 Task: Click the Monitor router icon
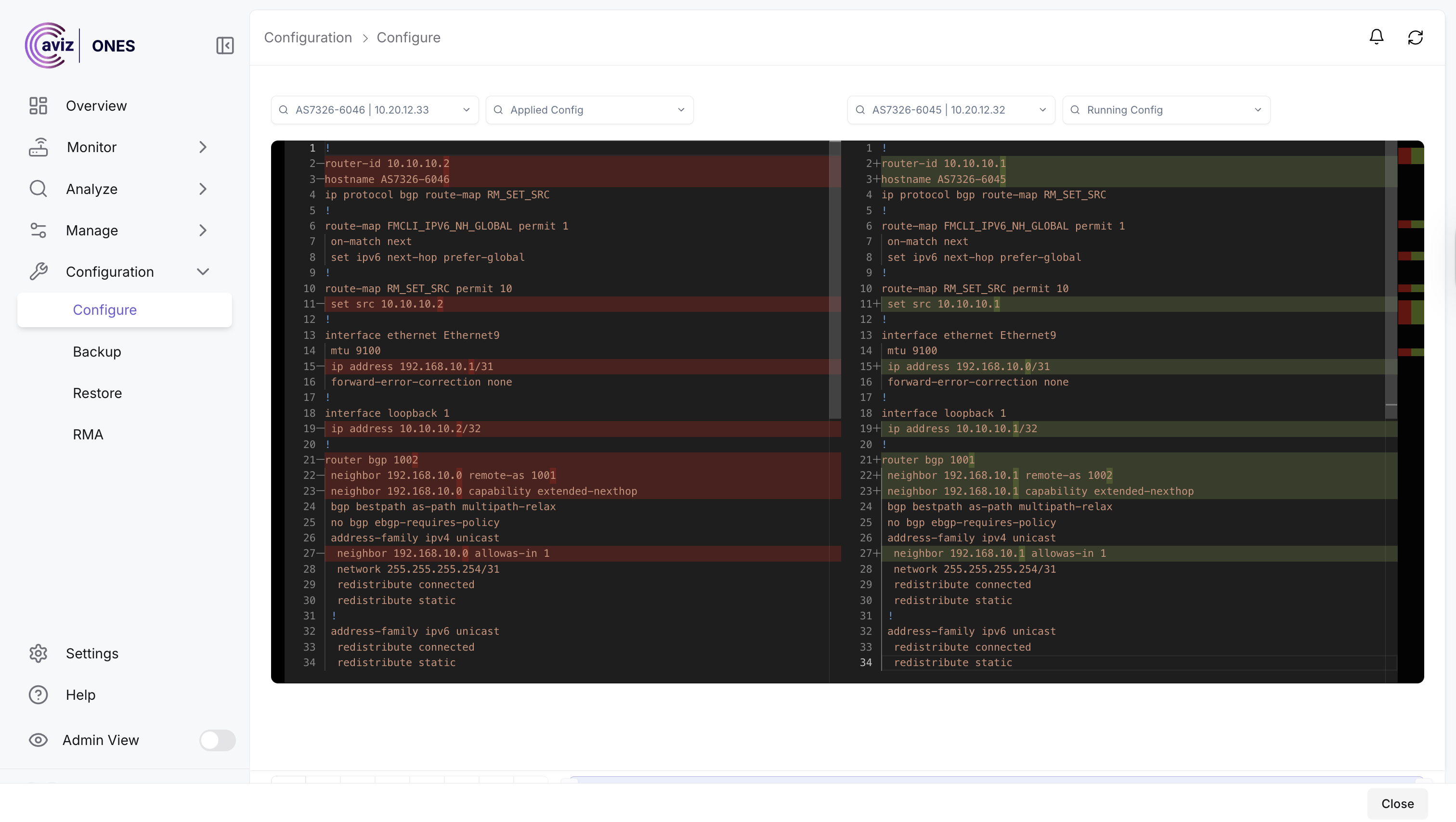38,147
